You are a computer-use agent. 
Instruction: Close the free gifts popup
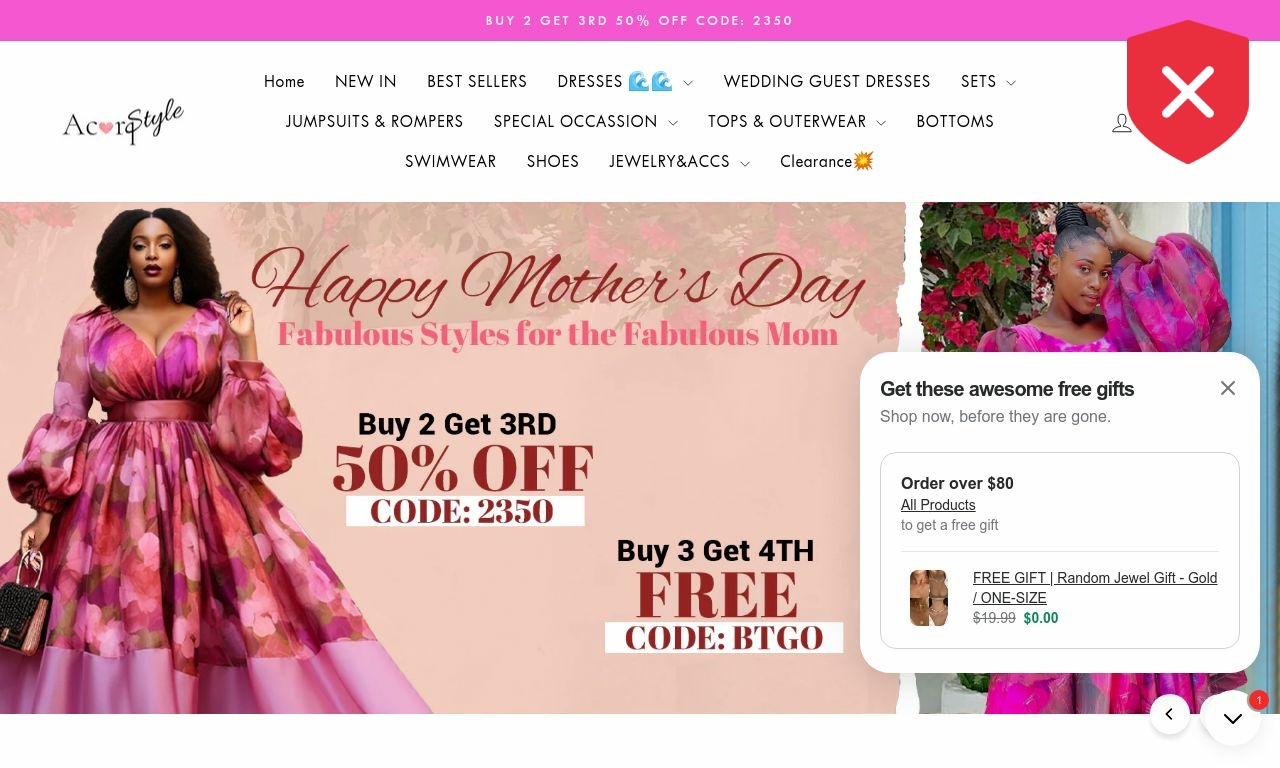tap(1228, 388)
